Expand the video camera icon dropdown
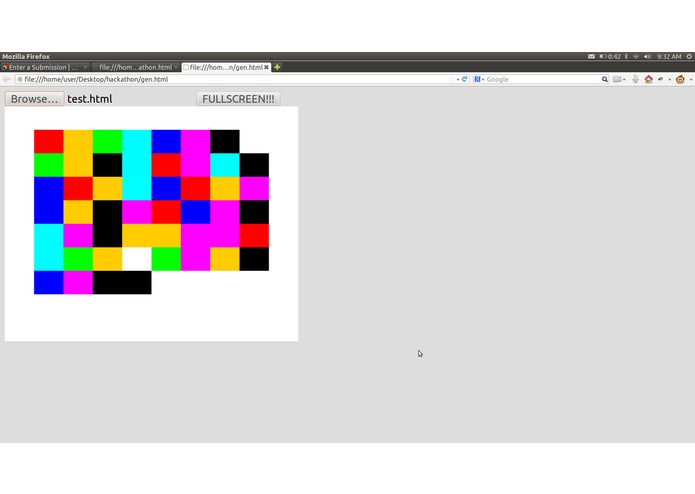 pos(624,80)
